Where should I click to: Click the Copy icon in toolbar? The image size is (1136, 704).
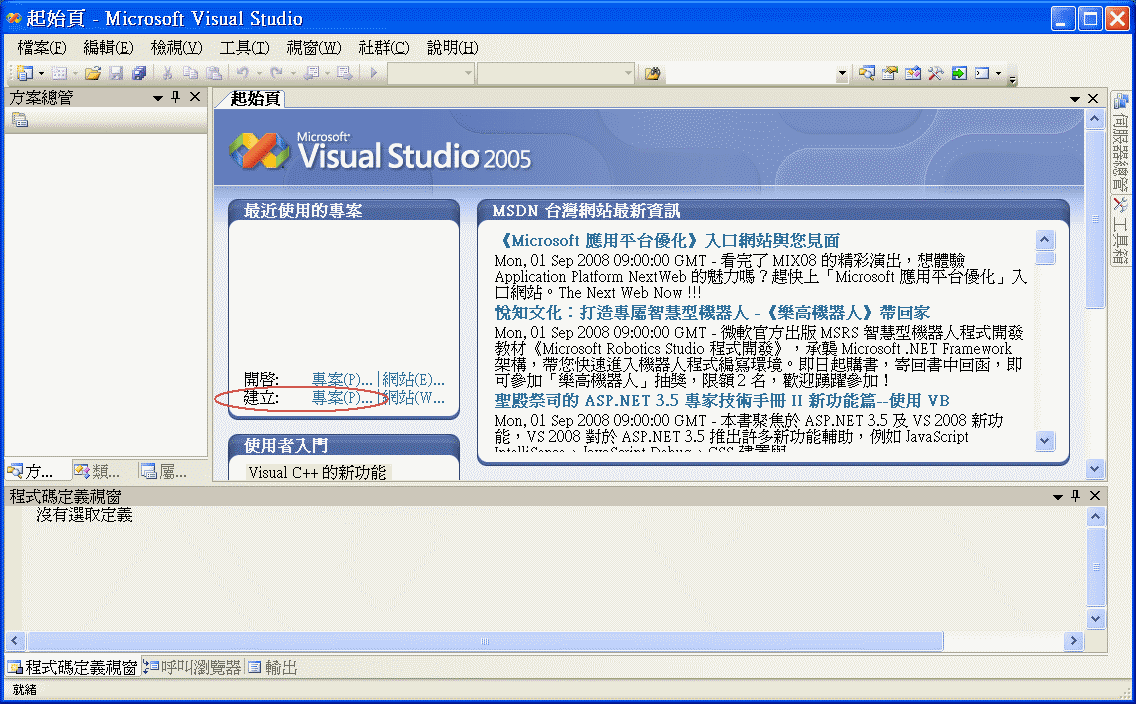[191, 73]
